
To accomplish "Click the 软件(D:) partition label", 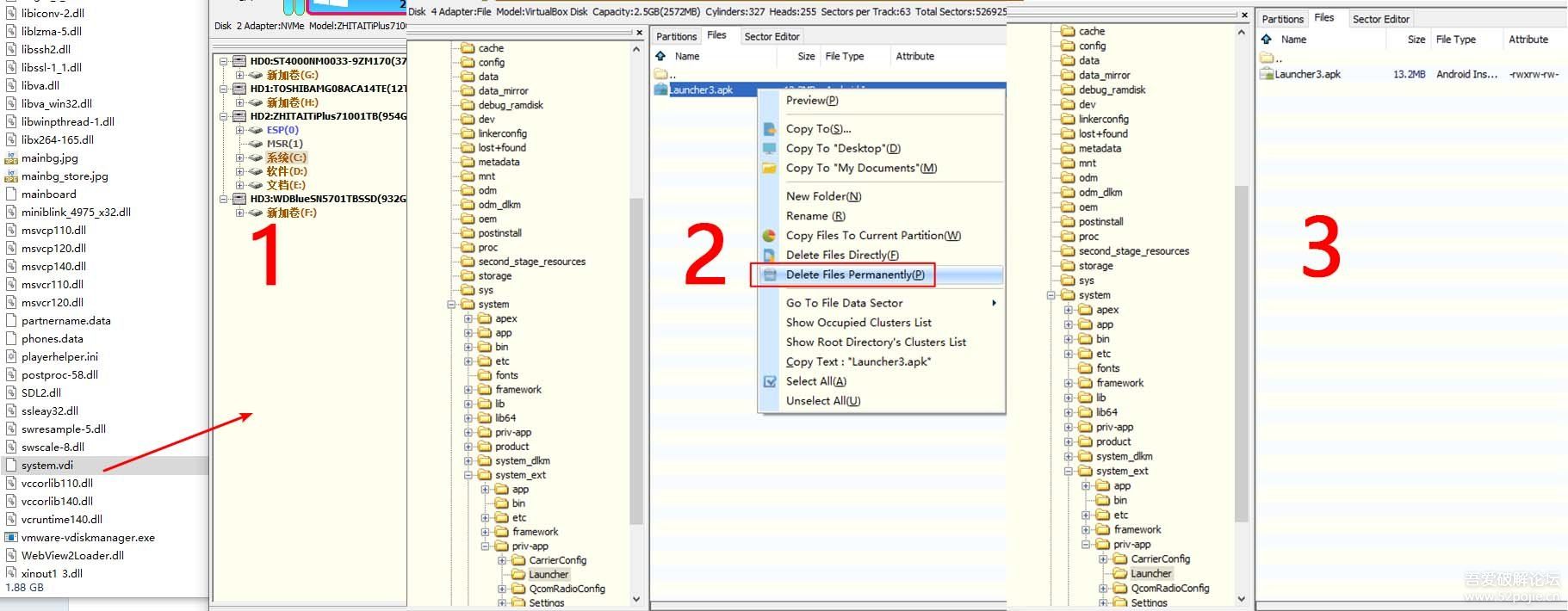I will point(286,171).
